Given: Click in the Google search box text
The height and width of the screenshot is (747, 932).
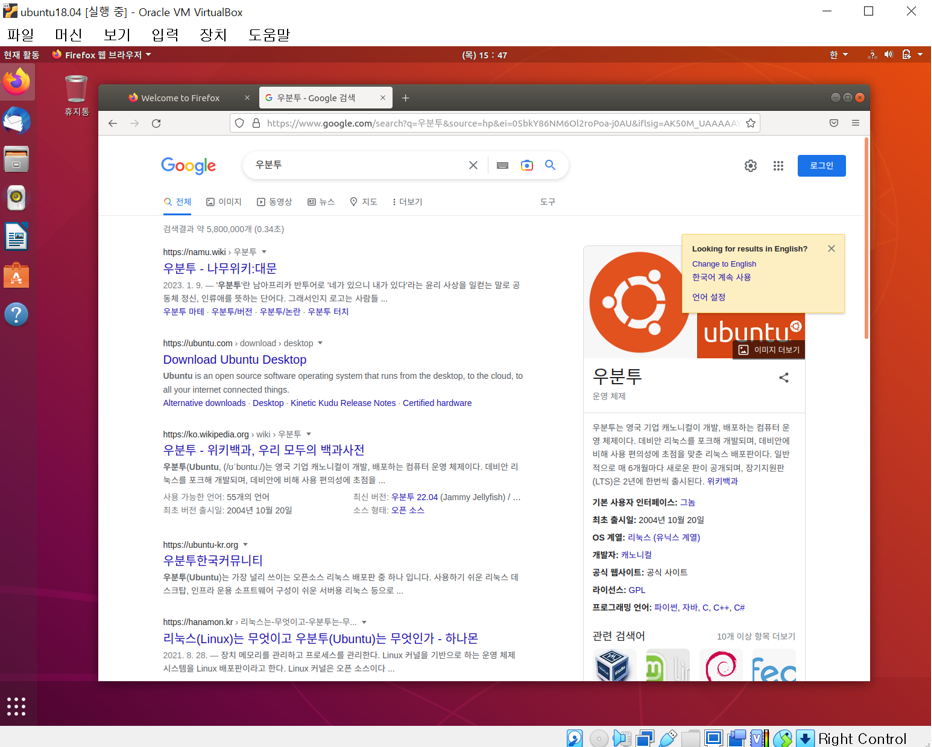Looking at the screenshot, I should pyautogui.click(x=357, y=165).
